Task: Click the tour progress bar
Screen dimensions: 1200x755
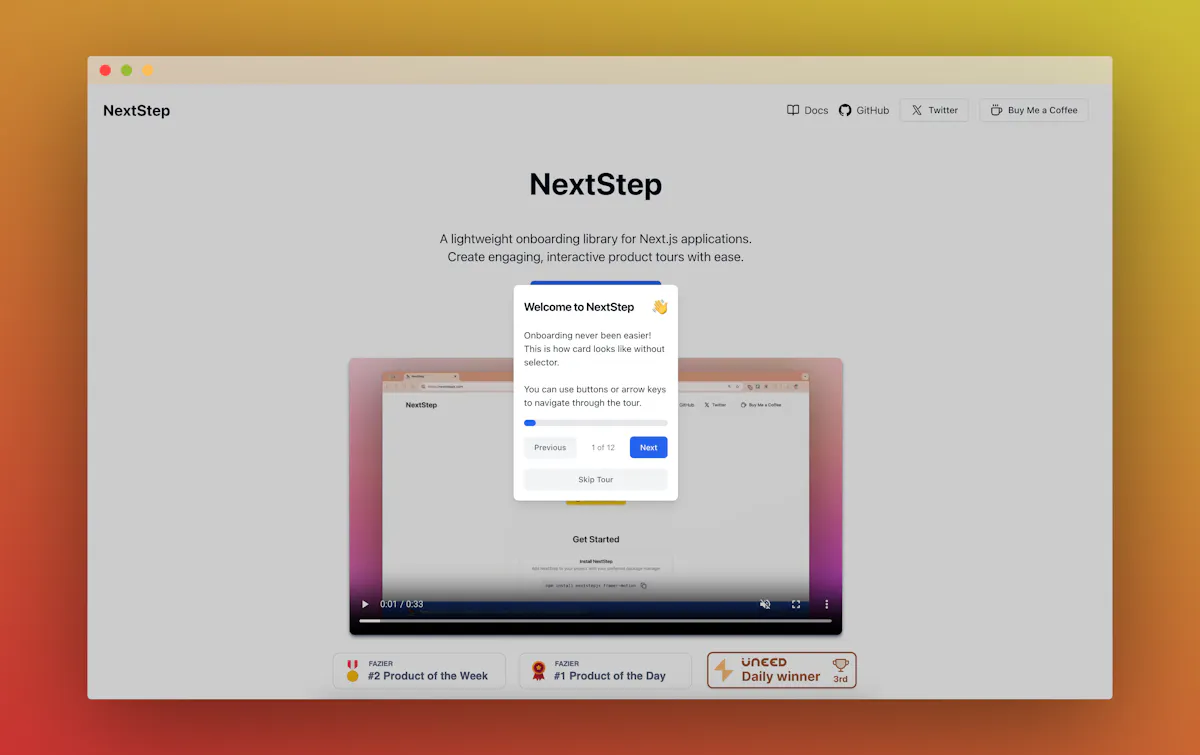Action: [595, 423]
